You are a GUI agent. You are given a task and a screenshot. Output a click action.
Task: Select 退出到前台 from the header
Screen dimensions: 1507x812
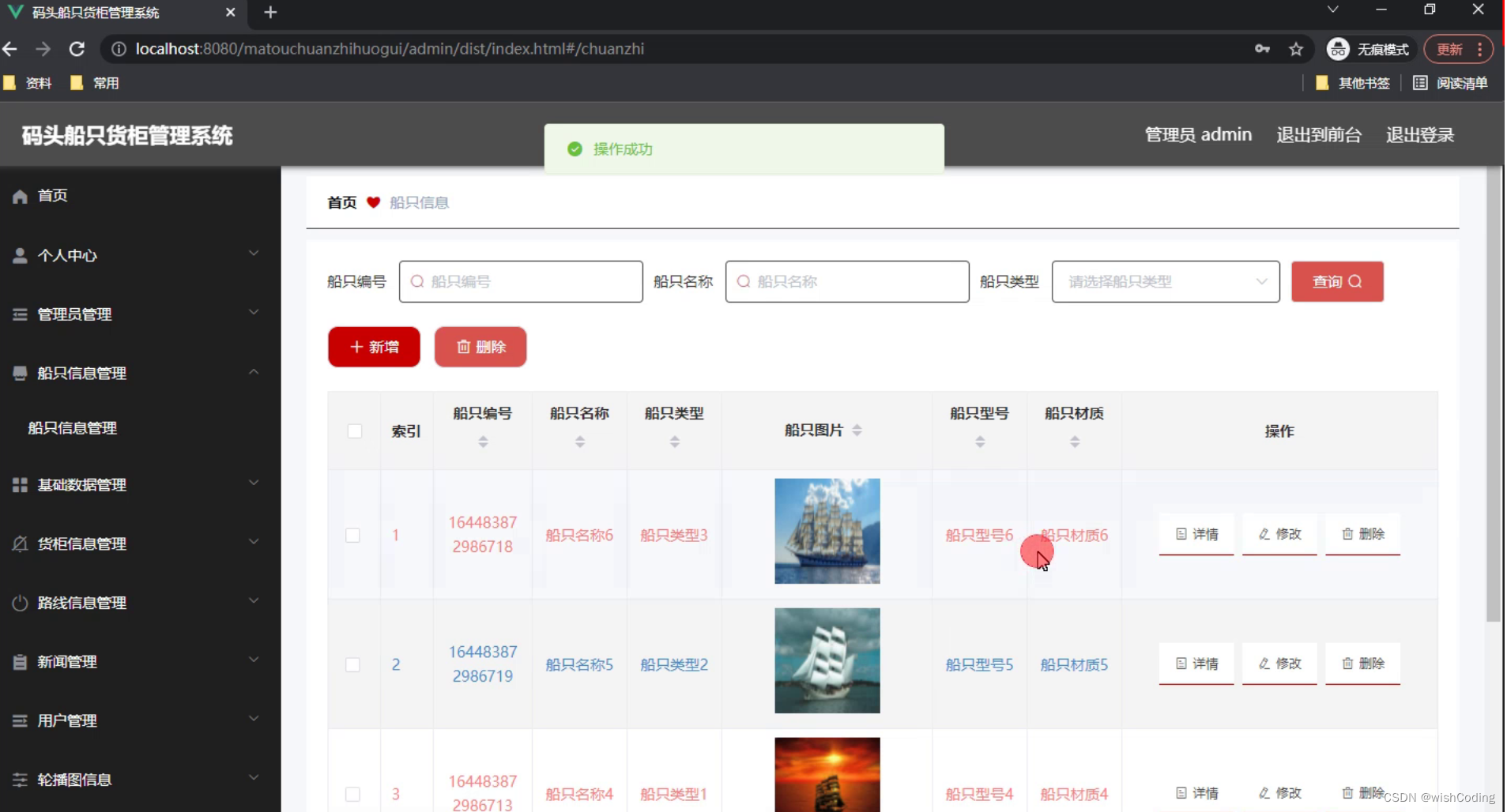(1317, 134)
